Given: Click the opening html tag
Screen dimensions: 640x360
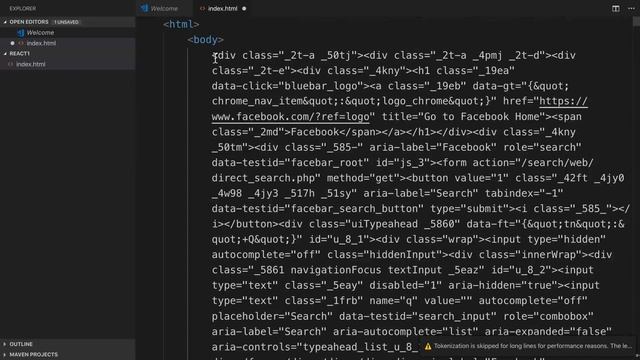Looking at the screenshot, I should (x=181, y=24).
